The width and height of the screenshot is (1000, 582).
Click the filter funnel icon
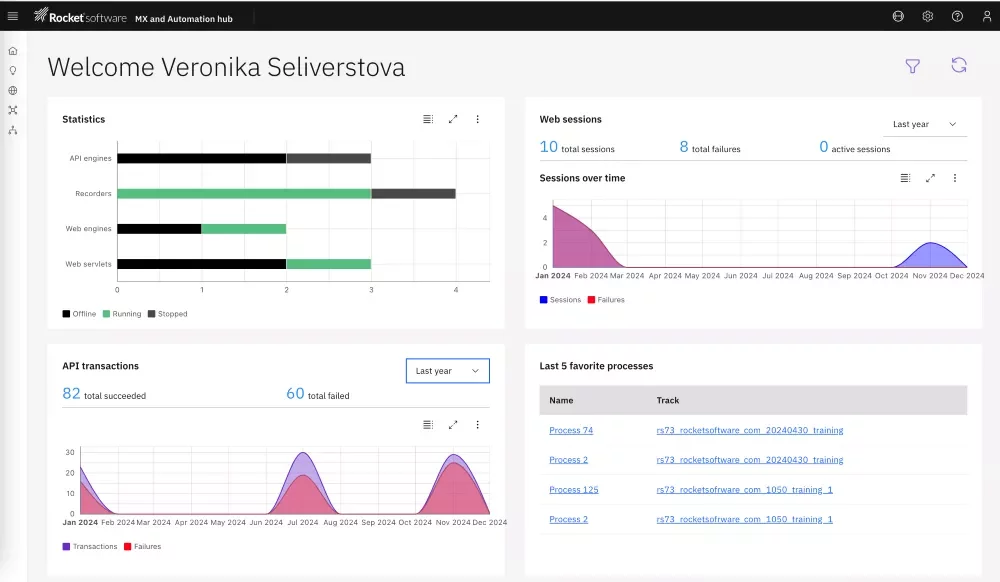pos(912,66)
